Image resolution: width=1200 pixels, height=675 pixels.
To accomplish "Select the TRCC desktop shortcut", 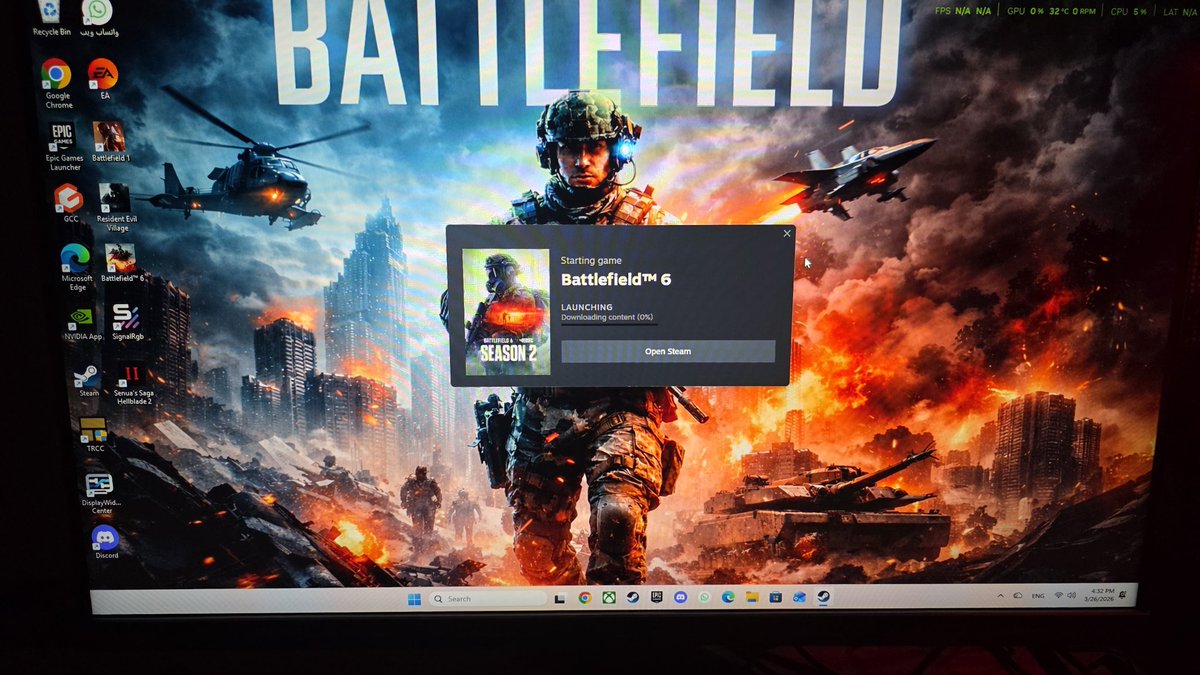I will pos(95,436).
